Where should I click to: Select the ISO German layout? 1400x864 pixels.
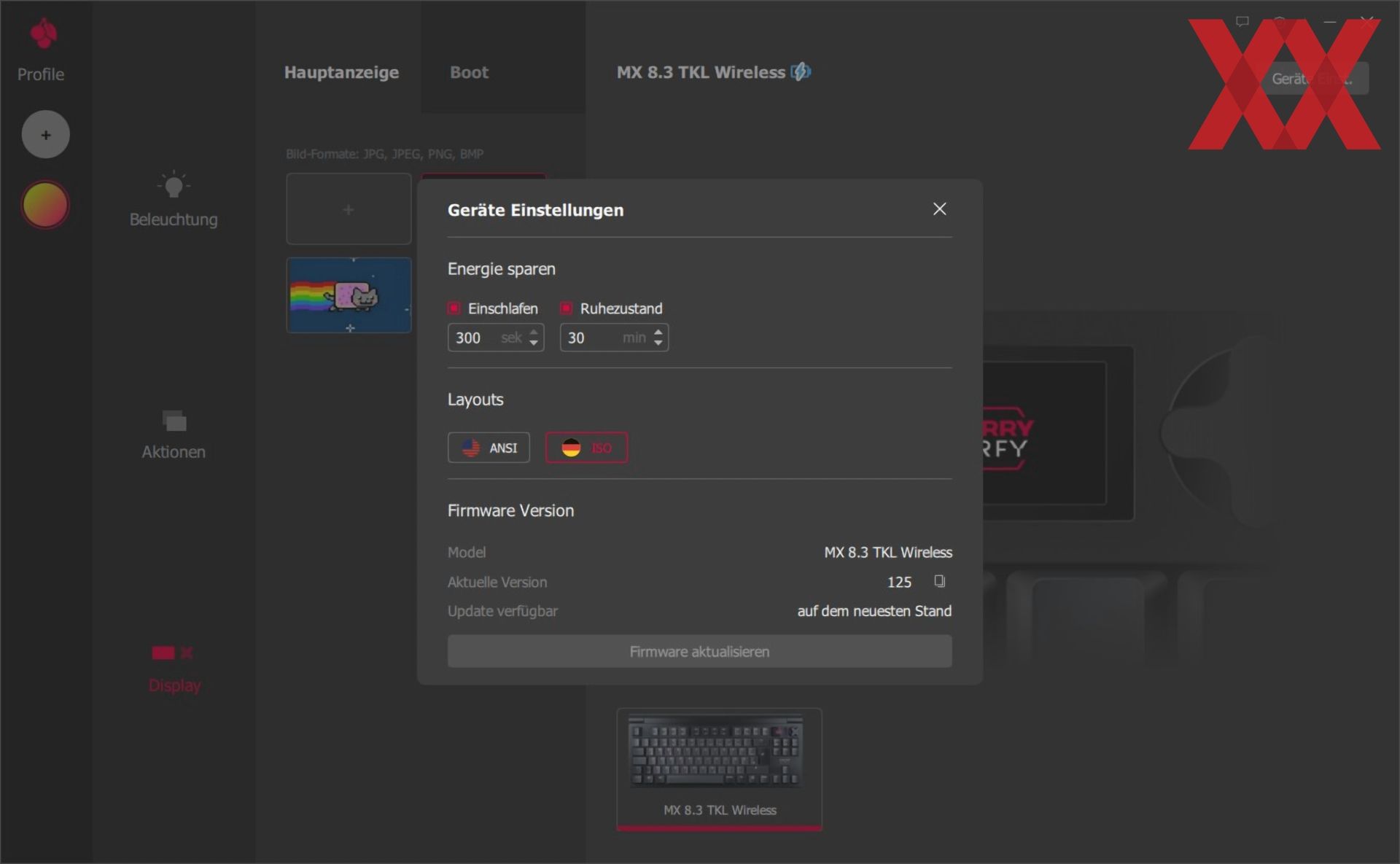click(x=586, y=448)
